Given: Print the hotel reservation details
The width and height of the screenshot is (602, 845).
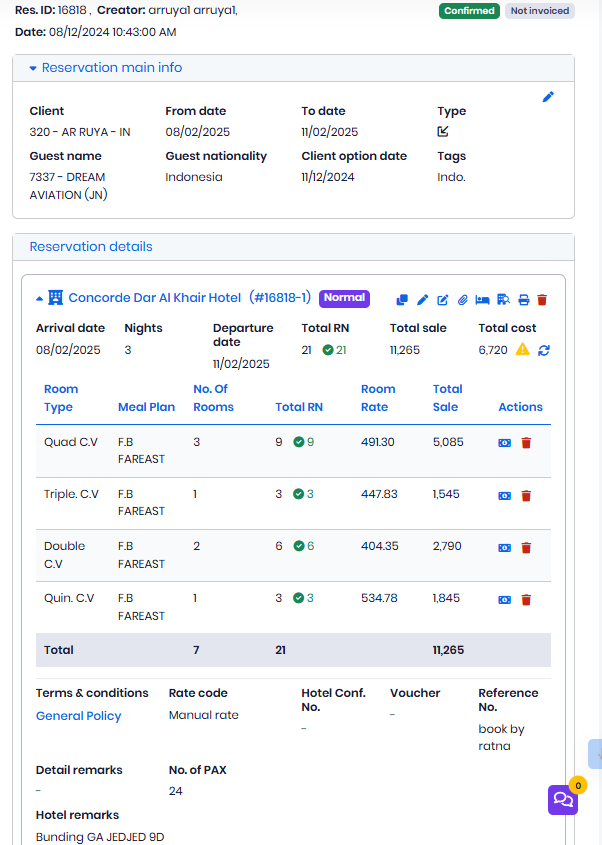Looking at the screenshot, I should point(522,299).
